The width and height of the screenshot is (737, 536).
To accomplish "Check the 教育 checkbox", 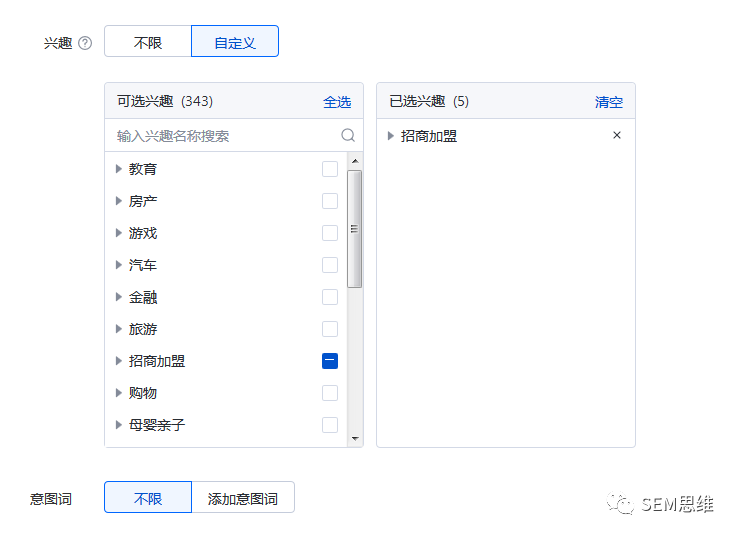I will [x=330, y=169].
